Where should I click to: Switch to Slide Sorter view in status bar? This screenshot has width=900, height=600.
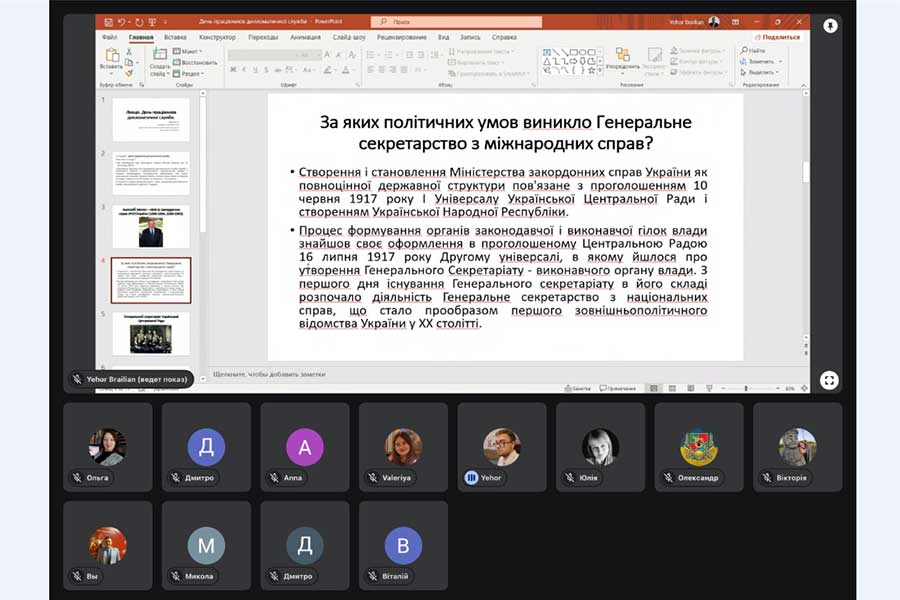pyautogui.click(x=672, y=389)
